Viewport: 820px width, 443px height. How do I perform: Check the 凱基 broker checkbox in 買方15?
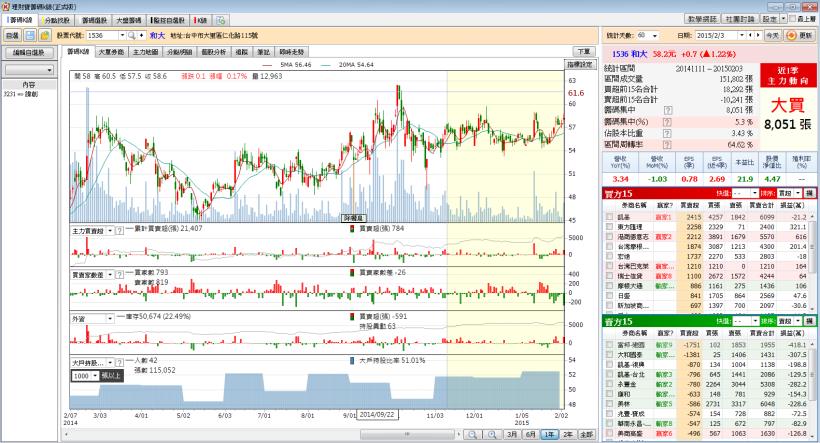click(x=608, y=216)
